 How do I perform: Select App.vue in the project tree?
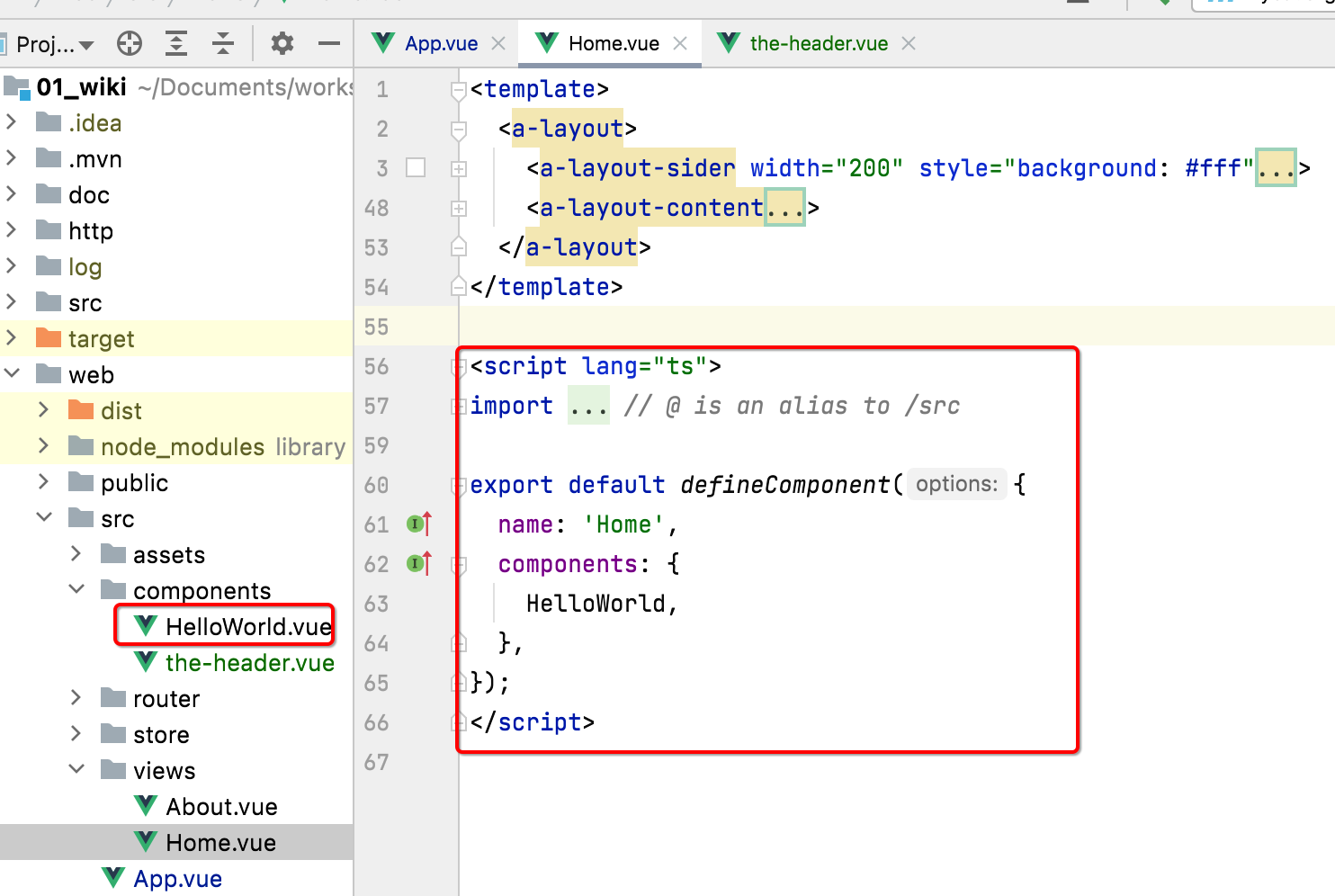tap(177, 879)
